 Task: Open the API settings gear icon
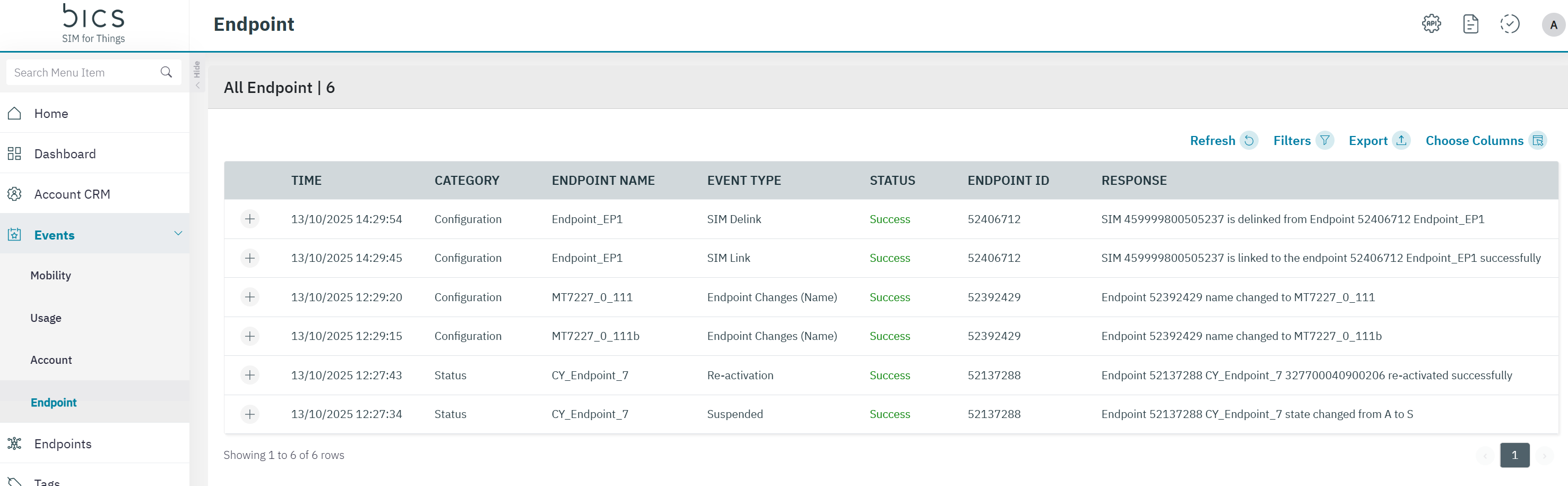click(x=1431, y=24)
